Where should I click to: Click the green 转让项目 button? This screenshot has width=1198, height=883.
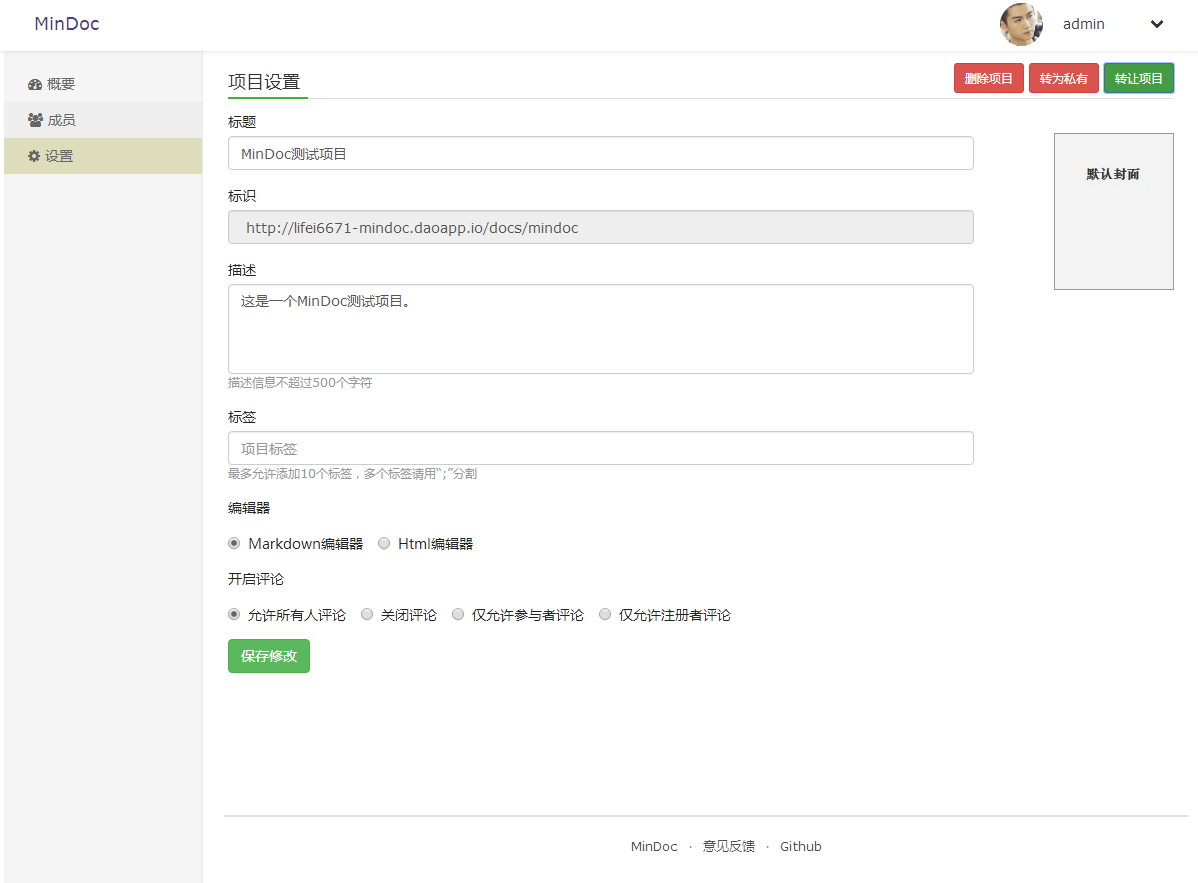(x=1139, y=78)
